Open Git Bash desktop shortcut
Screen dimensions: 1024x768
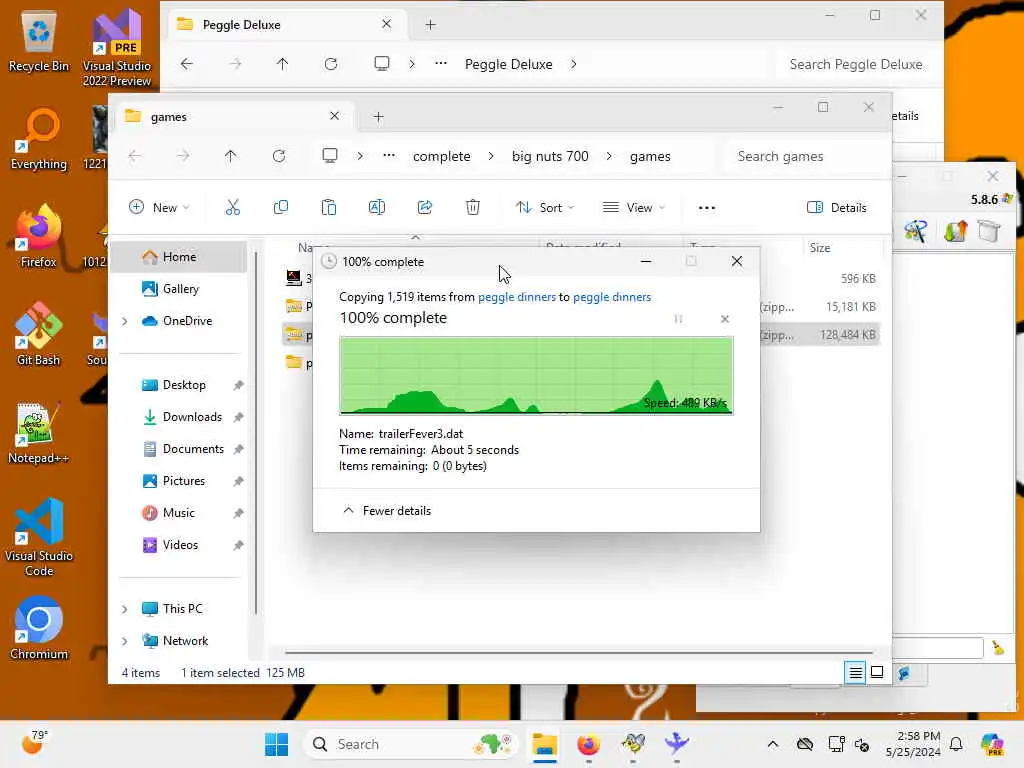pyautogui.click(x=39, y=334)
